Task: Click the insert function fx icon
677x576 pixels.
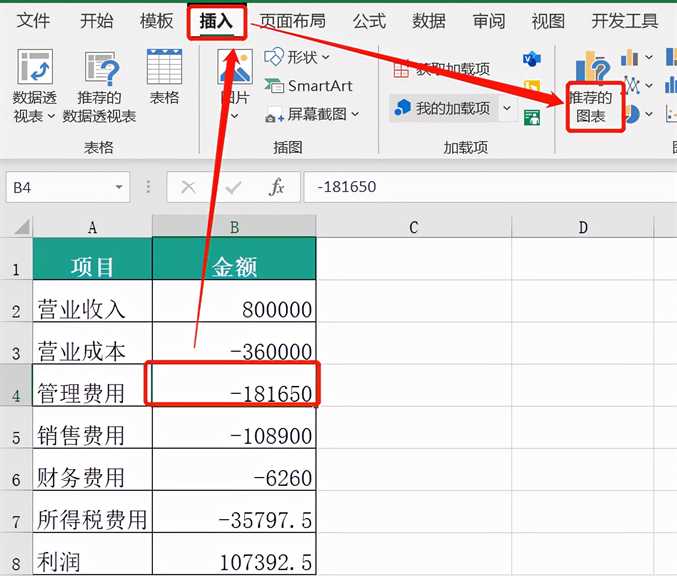Action: pyautogui.click(x=277, y=187)
